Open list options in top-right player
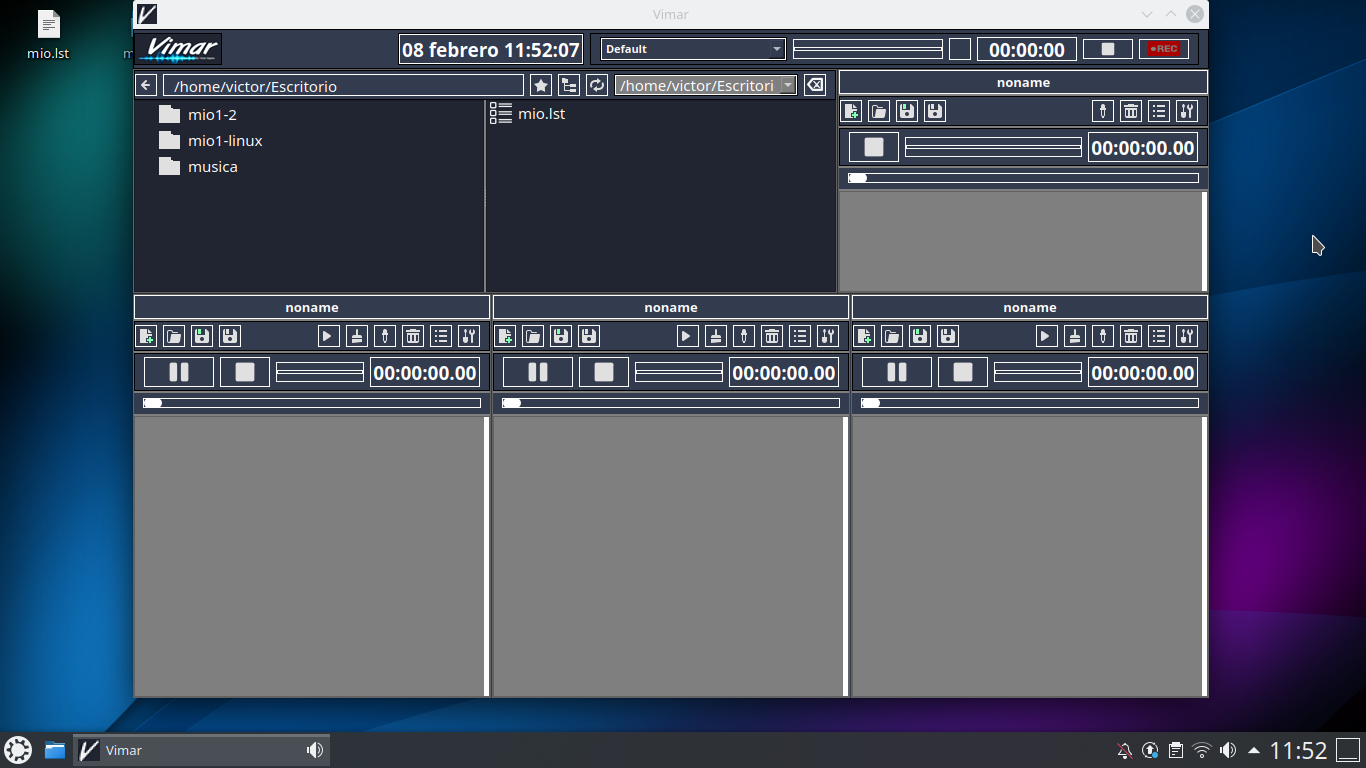 [x=1159, y=111]
